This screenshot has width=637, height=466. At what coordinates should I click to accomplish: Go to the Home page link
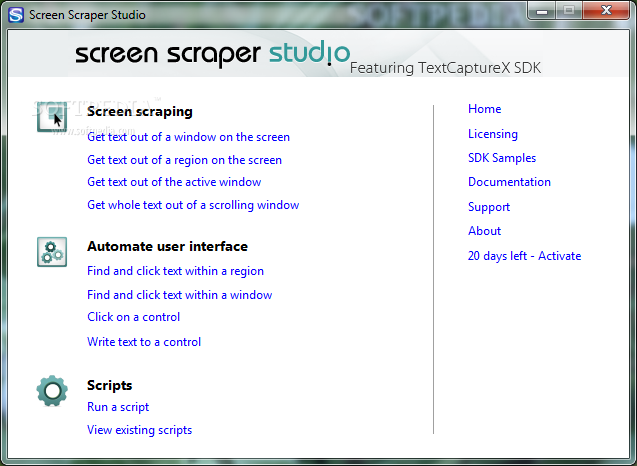coord(485,109)
